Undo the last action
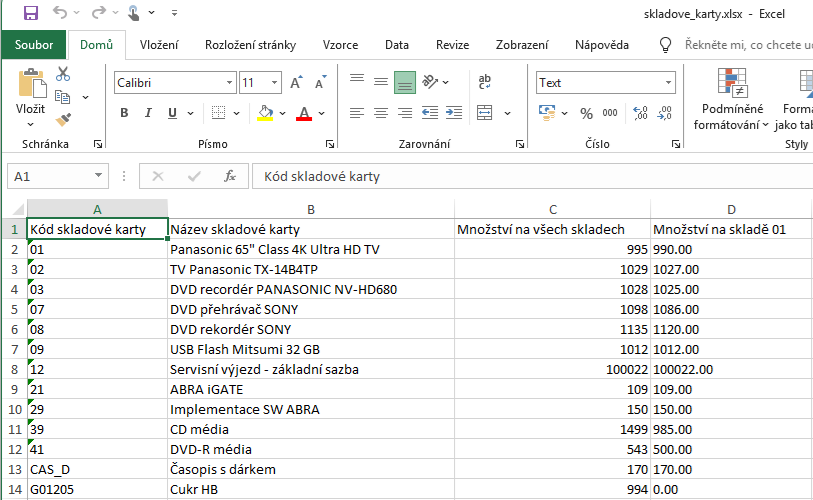The width and height of the screenshot is (813, 500). tap(61, 13)
